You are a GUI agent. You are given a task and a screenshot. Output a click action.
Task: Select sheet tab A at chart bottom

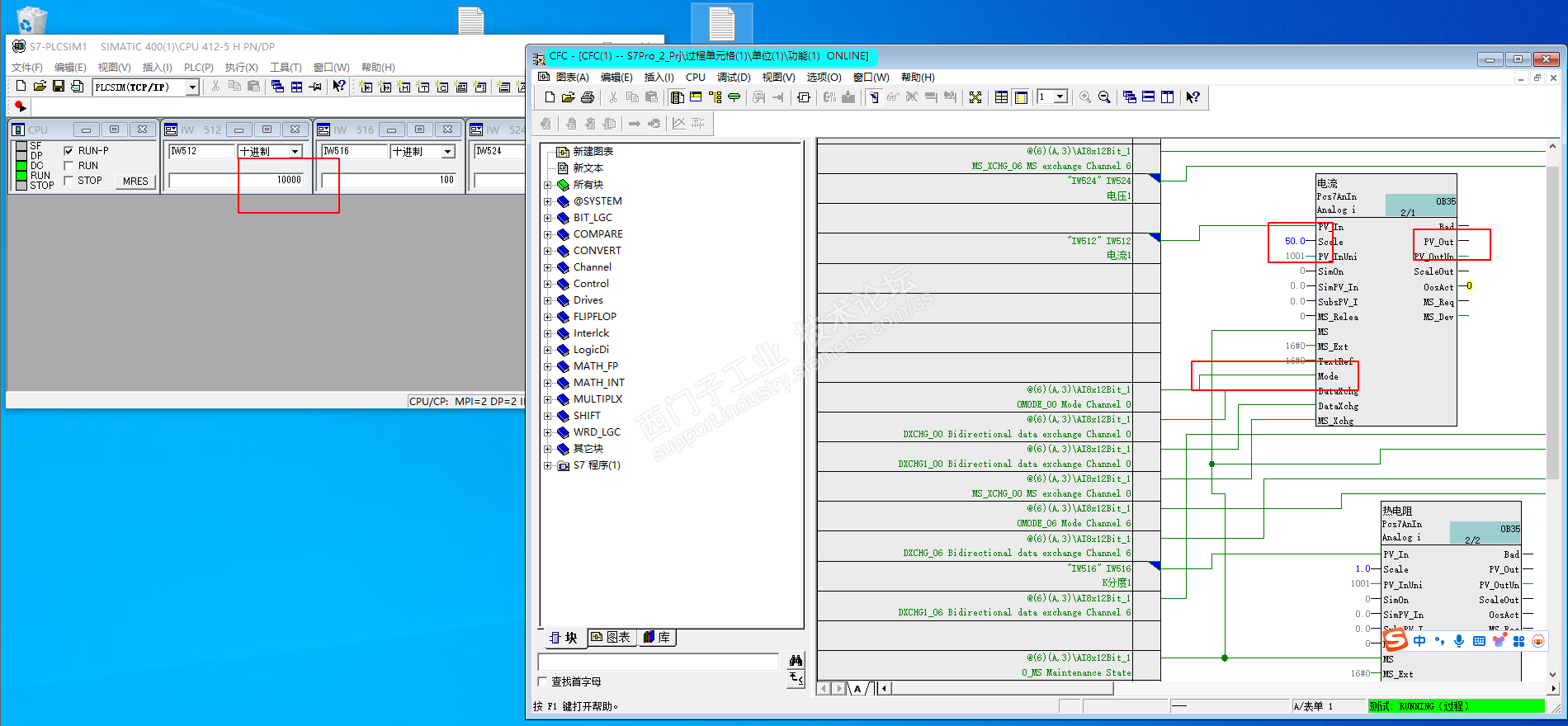point(857,689)
